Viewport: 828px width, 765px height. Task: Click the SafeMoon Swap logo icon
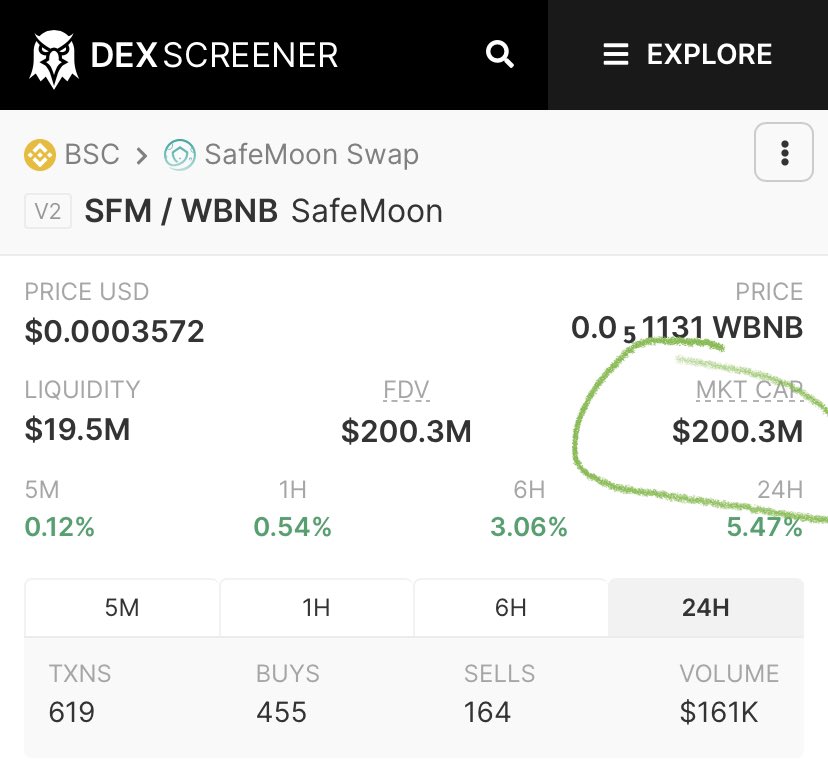pos(180,155)
